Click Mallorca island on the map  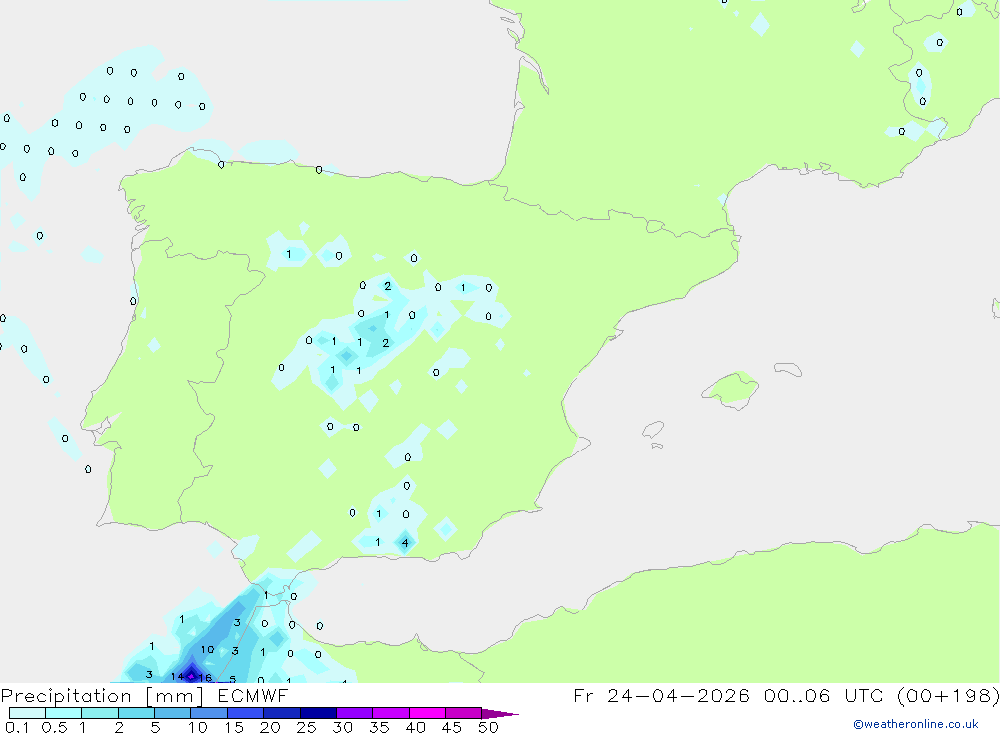(x=731, y=390)
